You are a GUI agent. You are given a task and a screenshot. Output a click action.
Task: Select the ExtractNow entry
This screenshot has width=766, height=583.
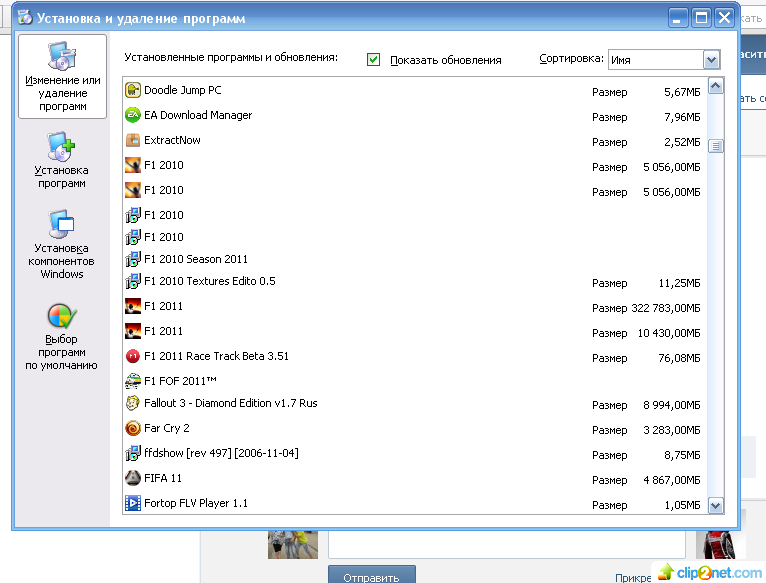pos(414,140)
